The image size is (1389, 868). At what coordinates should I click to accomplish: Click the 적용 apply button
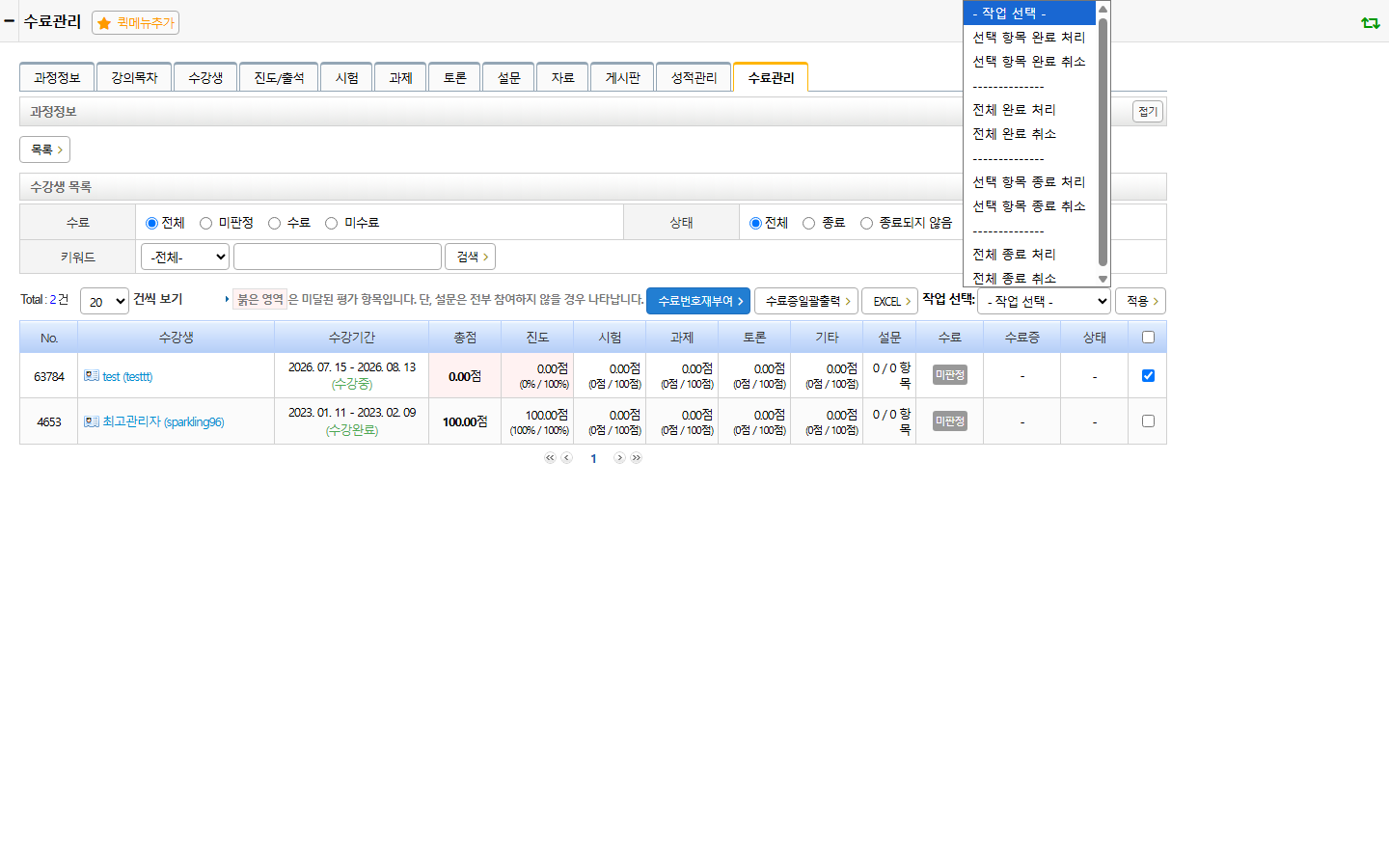point(1141,301)
